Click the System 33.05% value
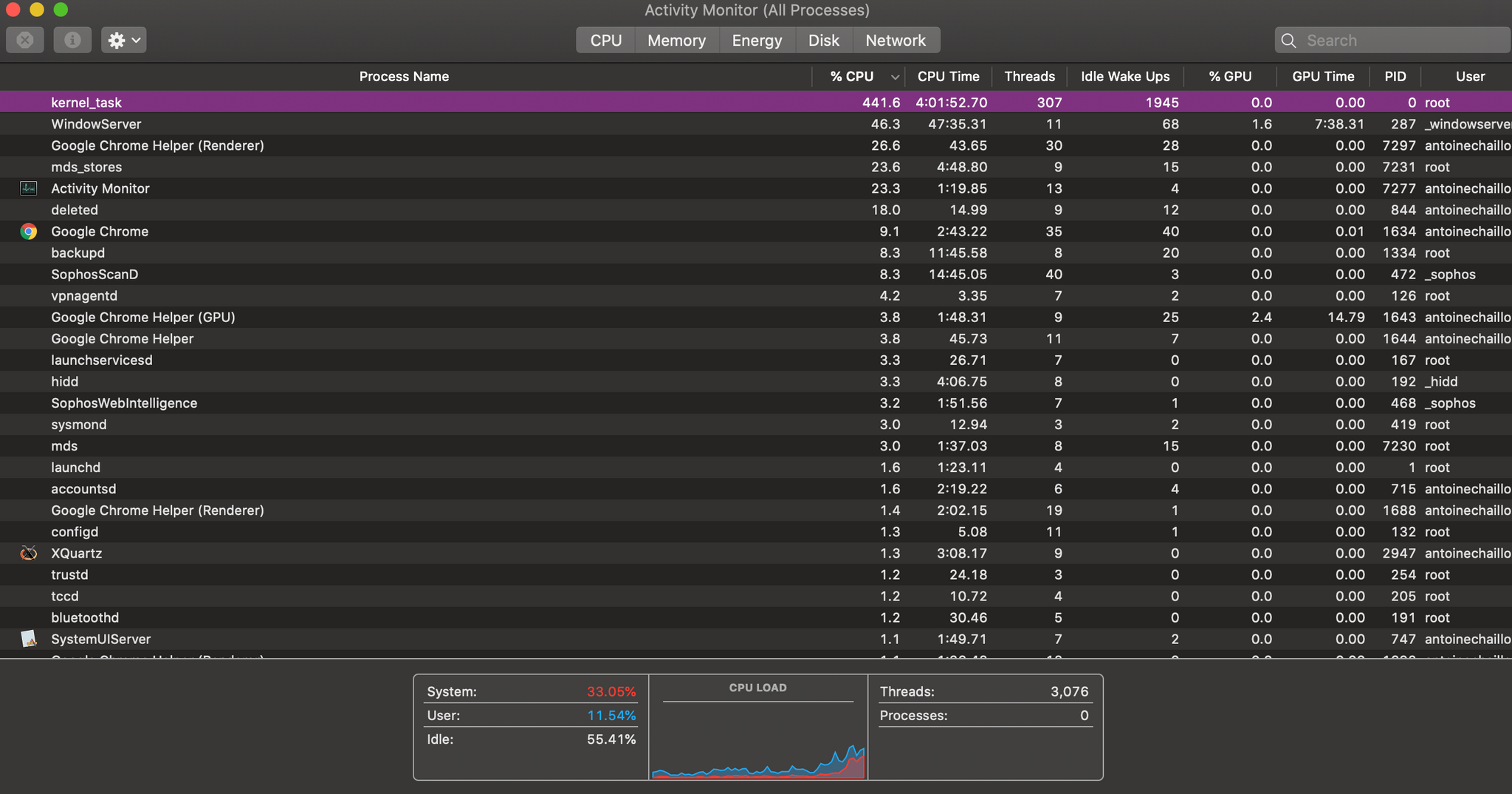This screenshot has height=794, width=1512. (611, 692)
